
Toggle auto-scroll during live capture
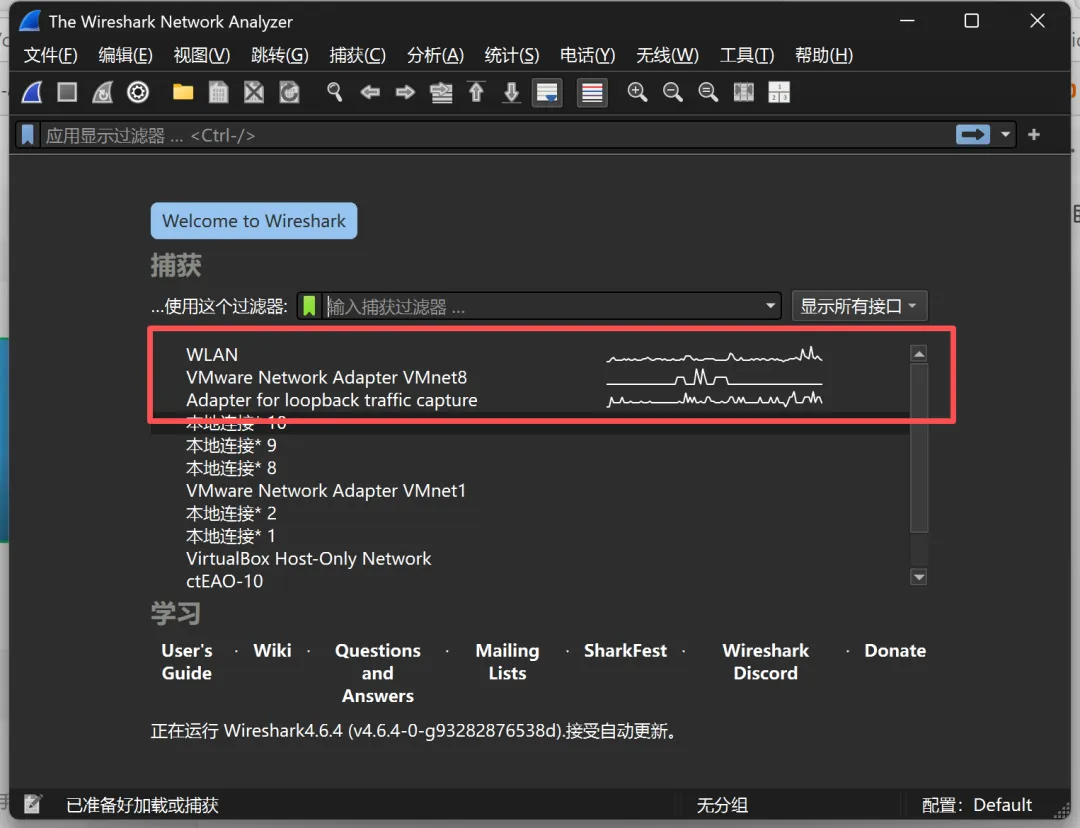[548, 92]
